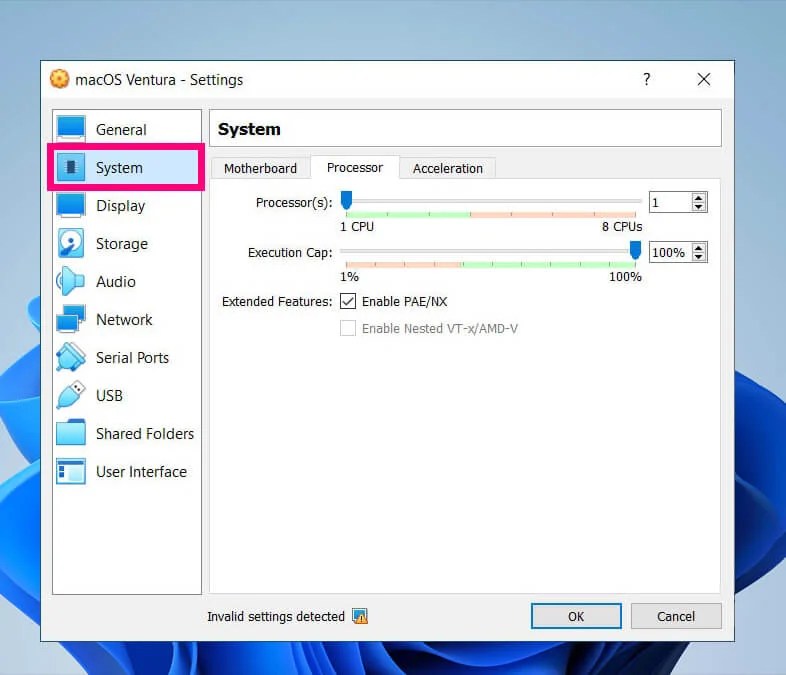This screenshot has width=786, height=675.
Task: Decrease execution cap with down arrow
Action: click(x=698, y=256)
